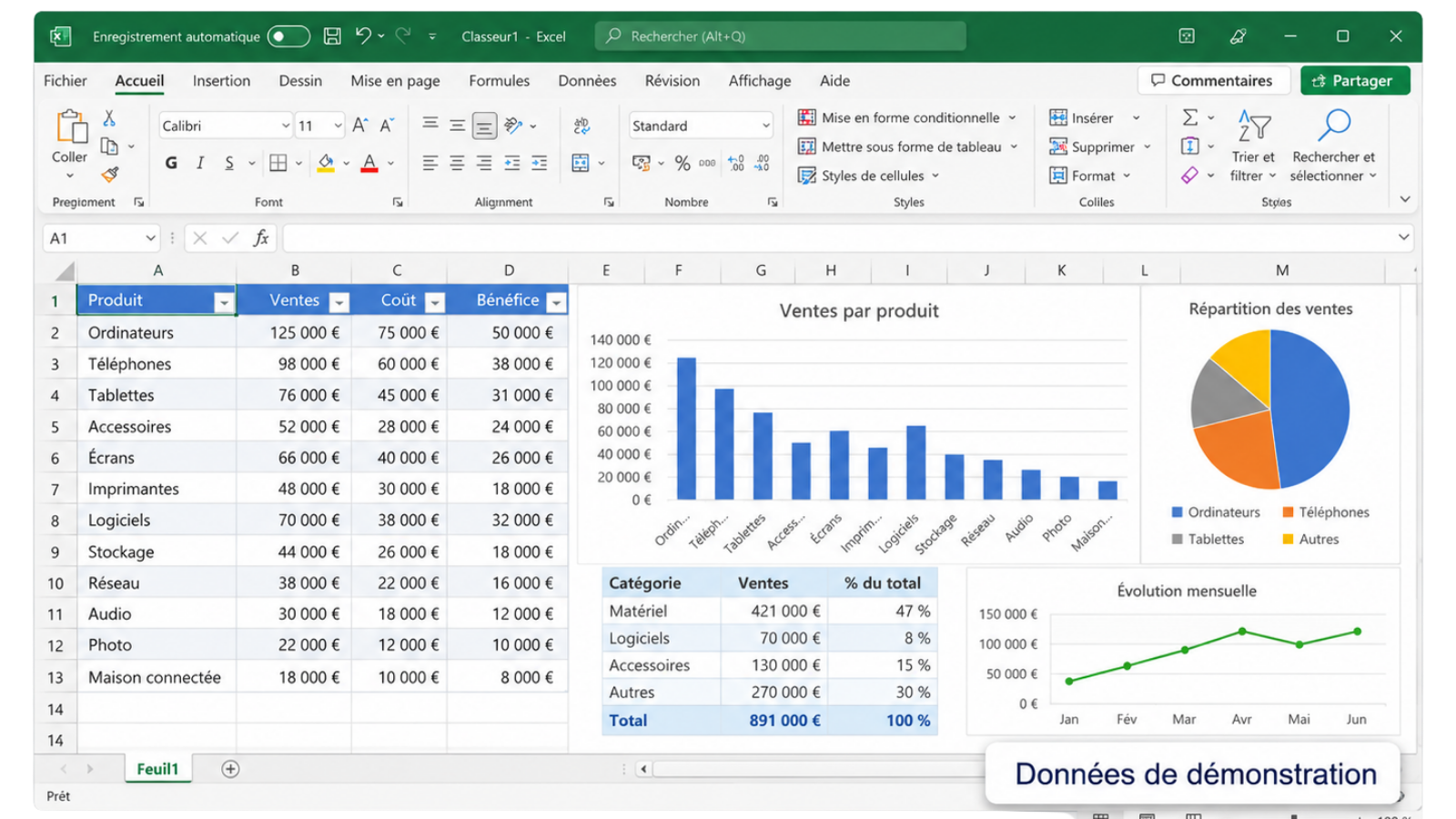This screenshot has height=819, width=1456.
Task: Click Styles de cellules button
Action: pyautogui.click(x=869, y=176)
